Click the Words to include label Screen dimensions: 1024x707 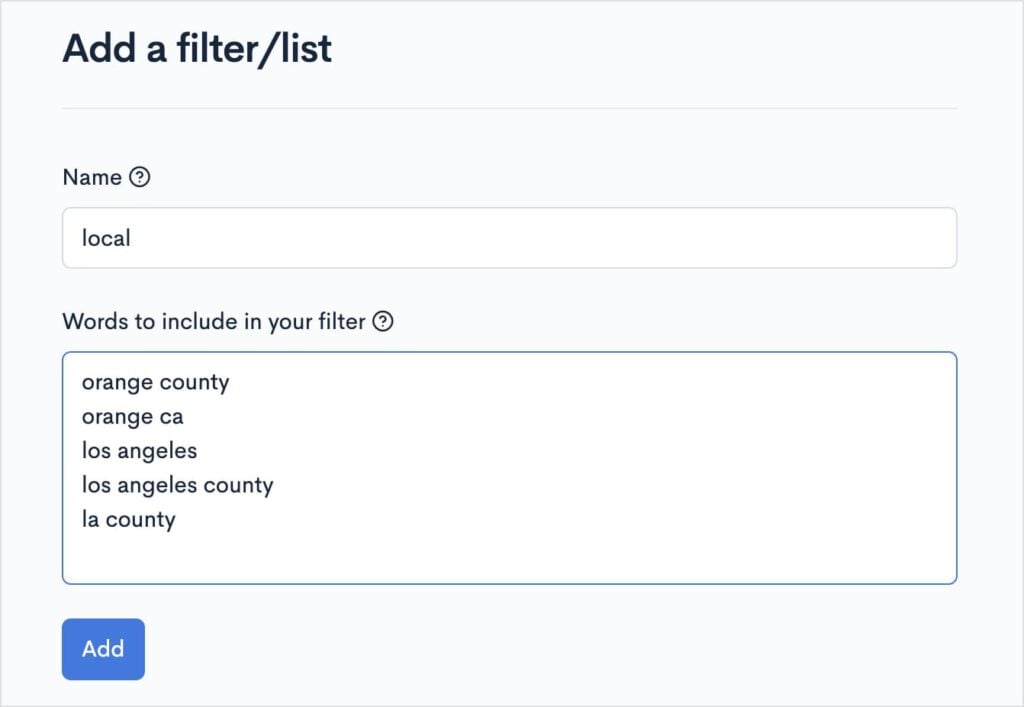coord(215,322)
